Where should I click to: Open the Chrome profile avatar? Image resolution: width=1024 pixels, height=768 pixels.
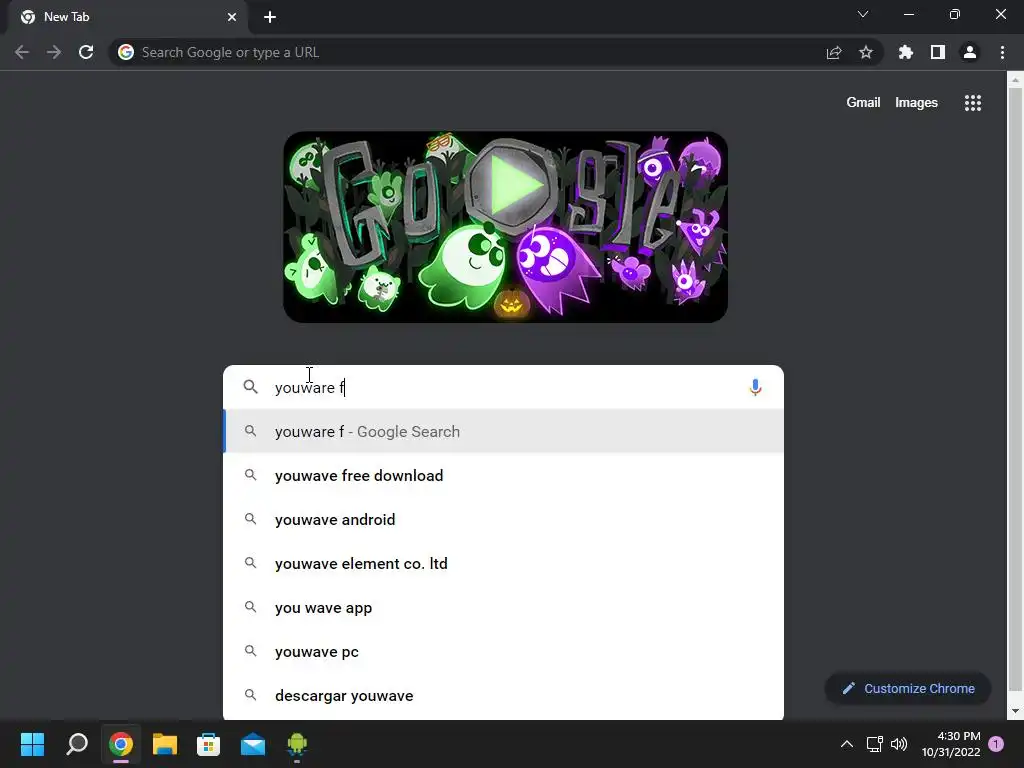pos(970,52)
